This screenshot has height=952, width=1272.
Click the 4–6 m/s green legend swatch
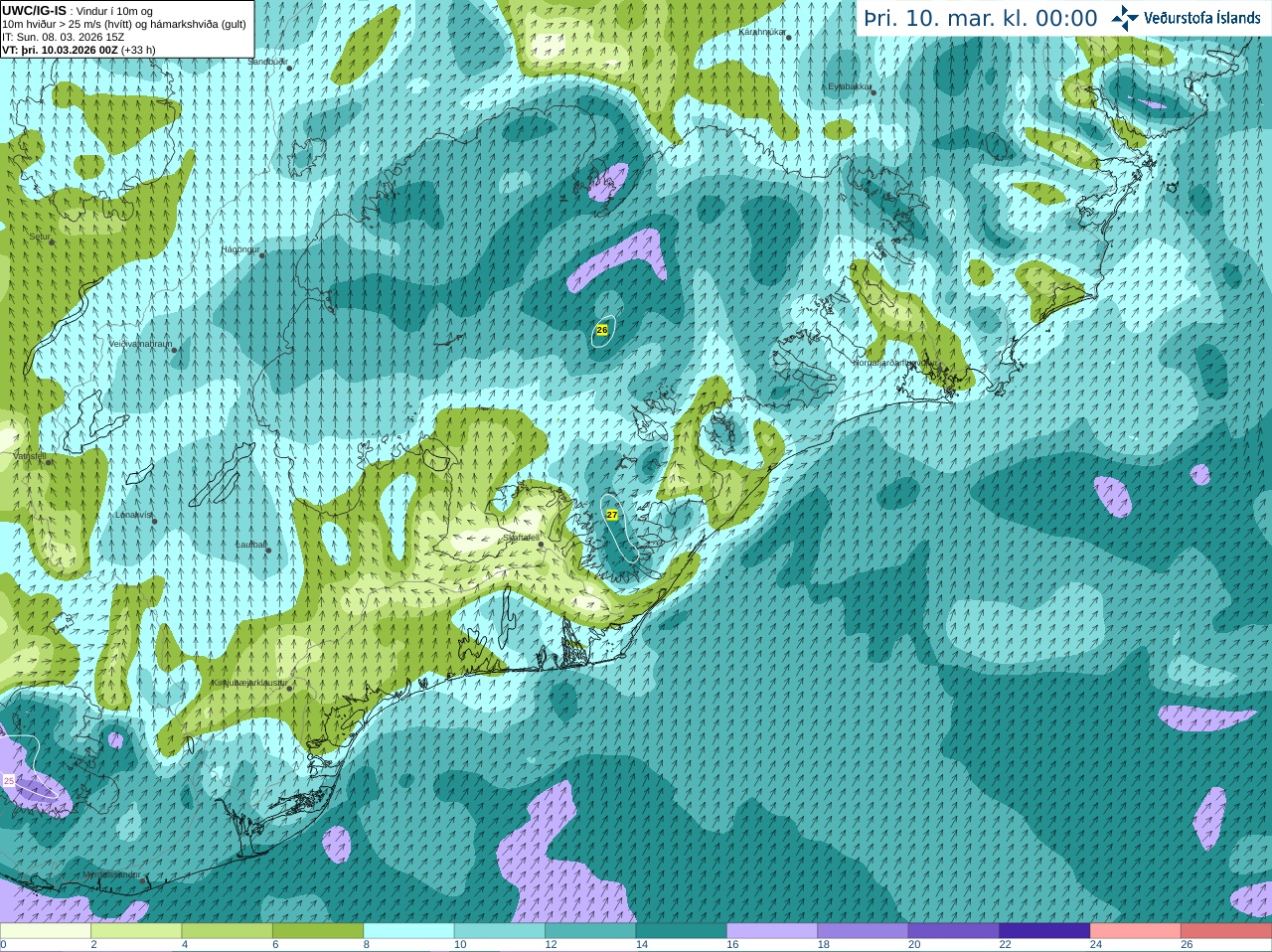click(x=228, y=931)
